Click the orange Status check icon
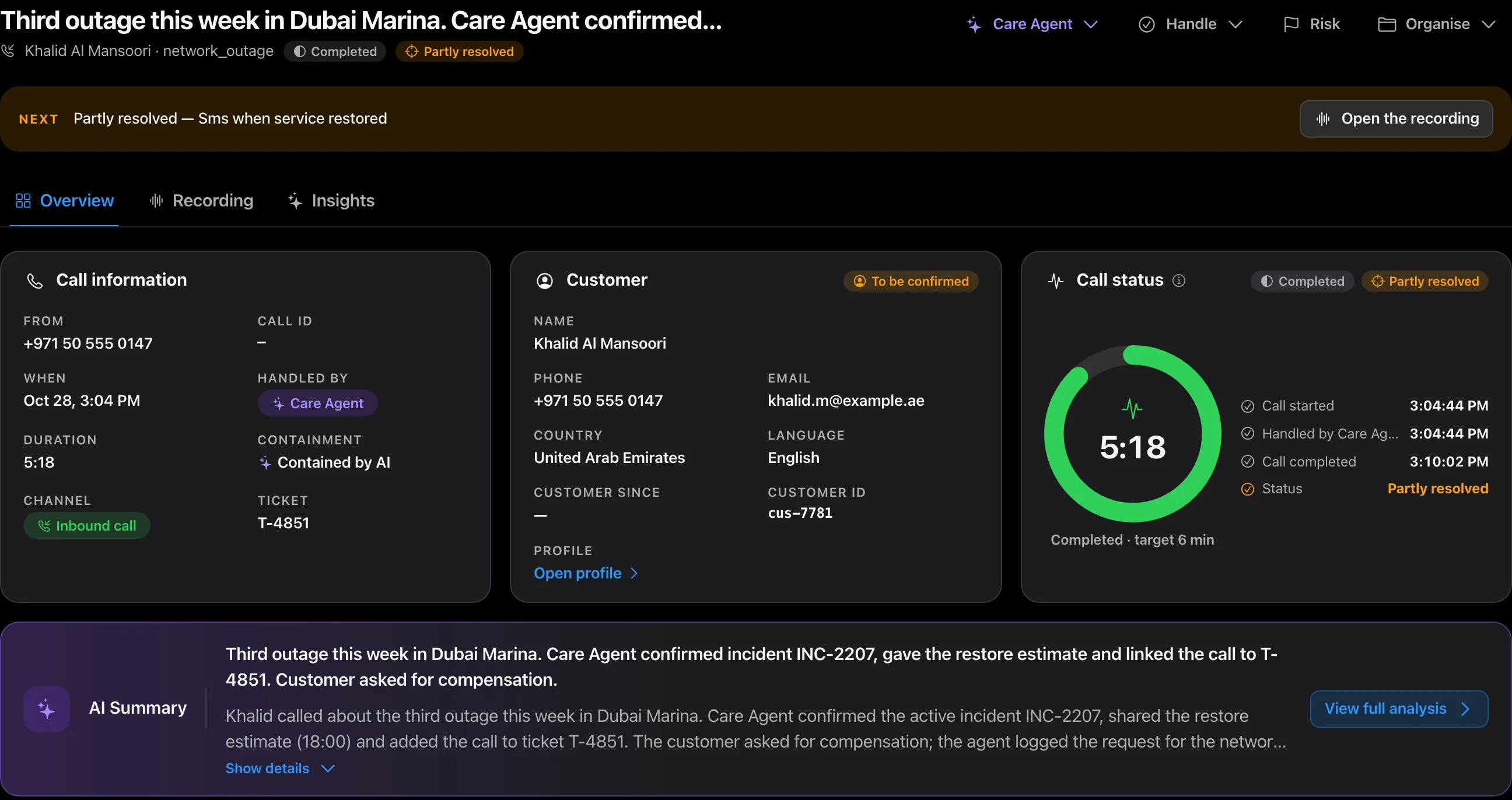Viewport: 1512px width, 800px height. coord(1248,489)
